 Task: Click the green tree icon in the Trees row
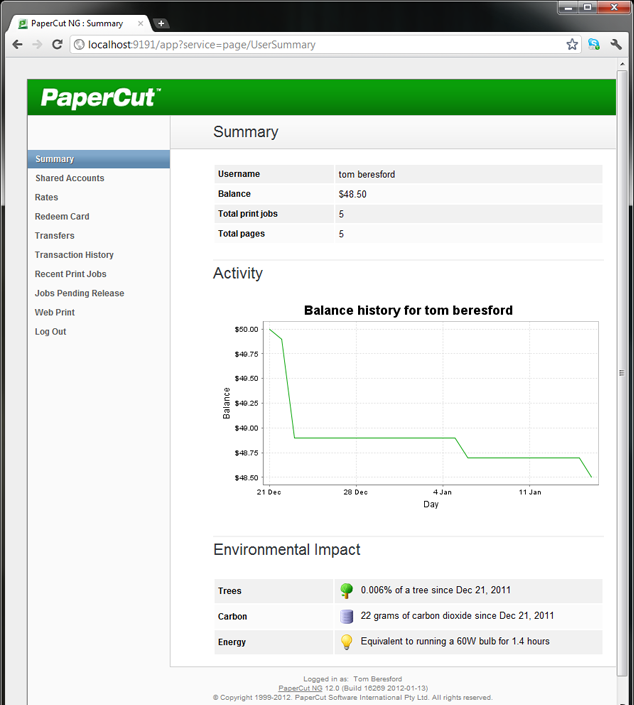point(347,591)
